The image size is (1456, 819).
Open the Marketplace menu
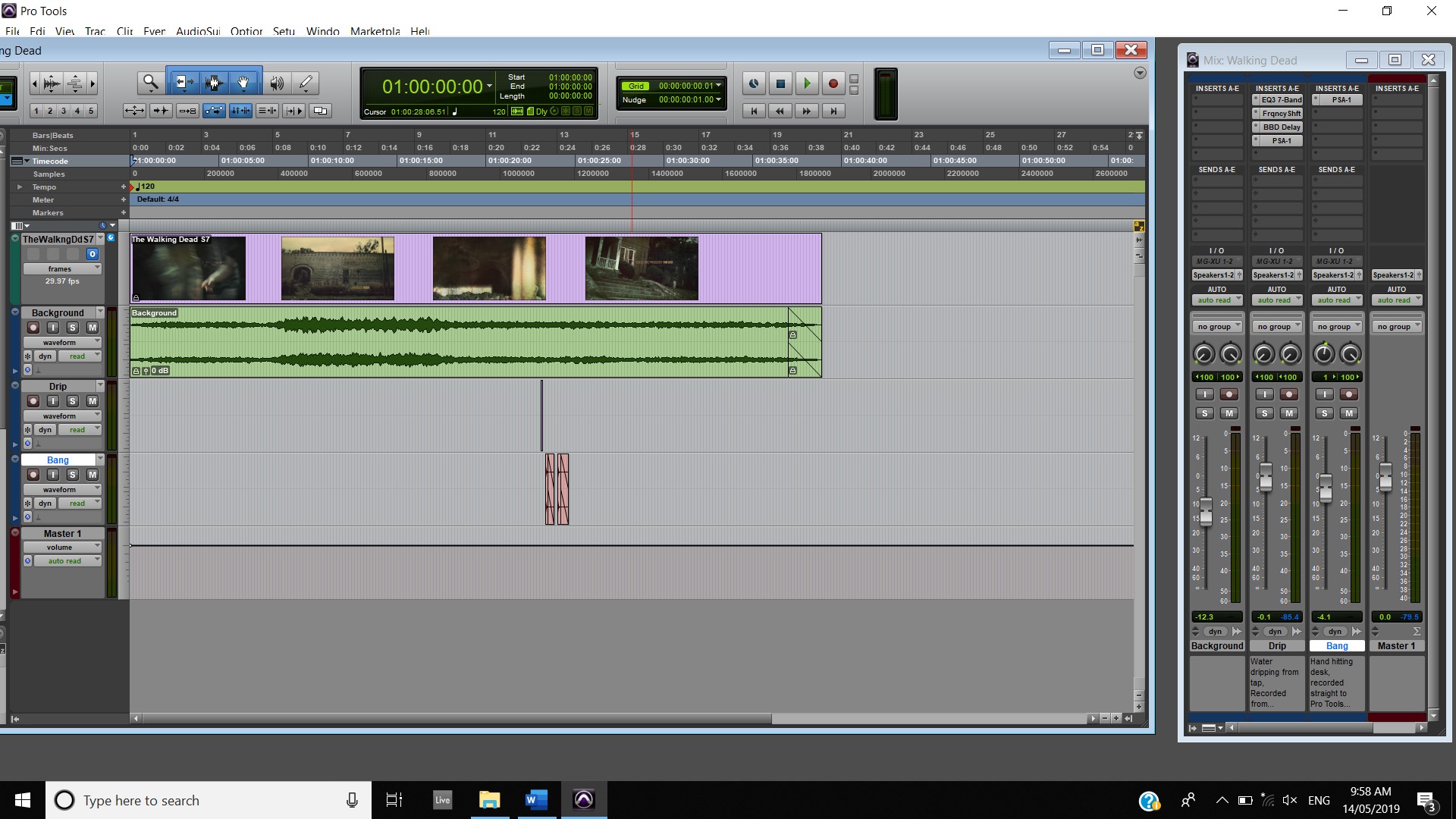coord(375,31)
